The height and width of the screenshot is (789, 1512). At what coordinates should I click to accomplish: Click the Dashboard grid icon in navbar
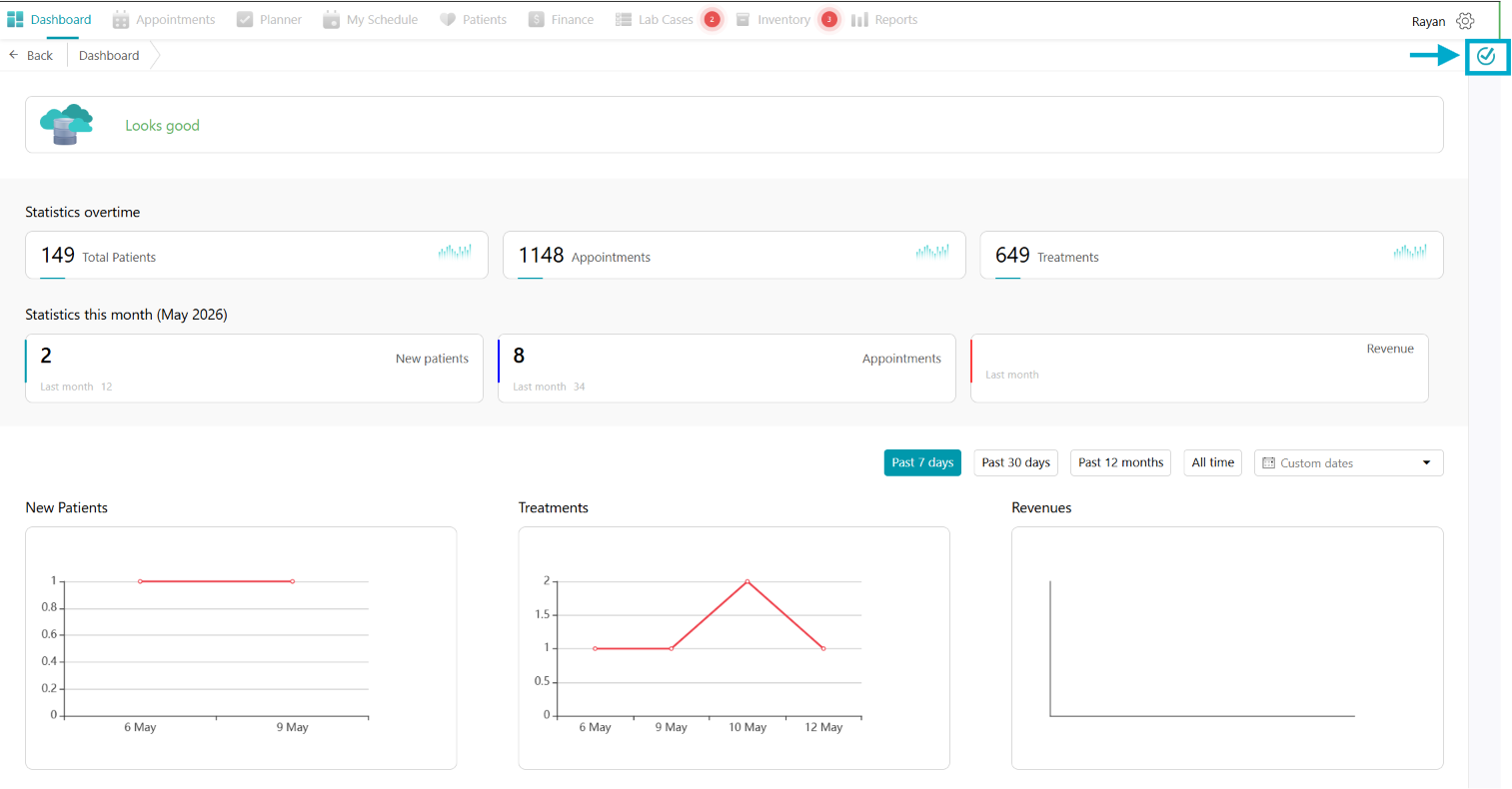point(15,19)
